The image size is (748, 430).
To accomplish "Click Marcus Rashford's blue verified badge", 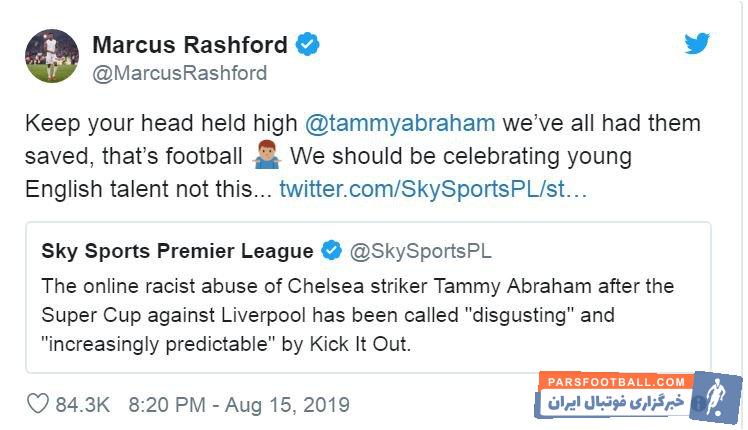I will [x=307, y=45].
